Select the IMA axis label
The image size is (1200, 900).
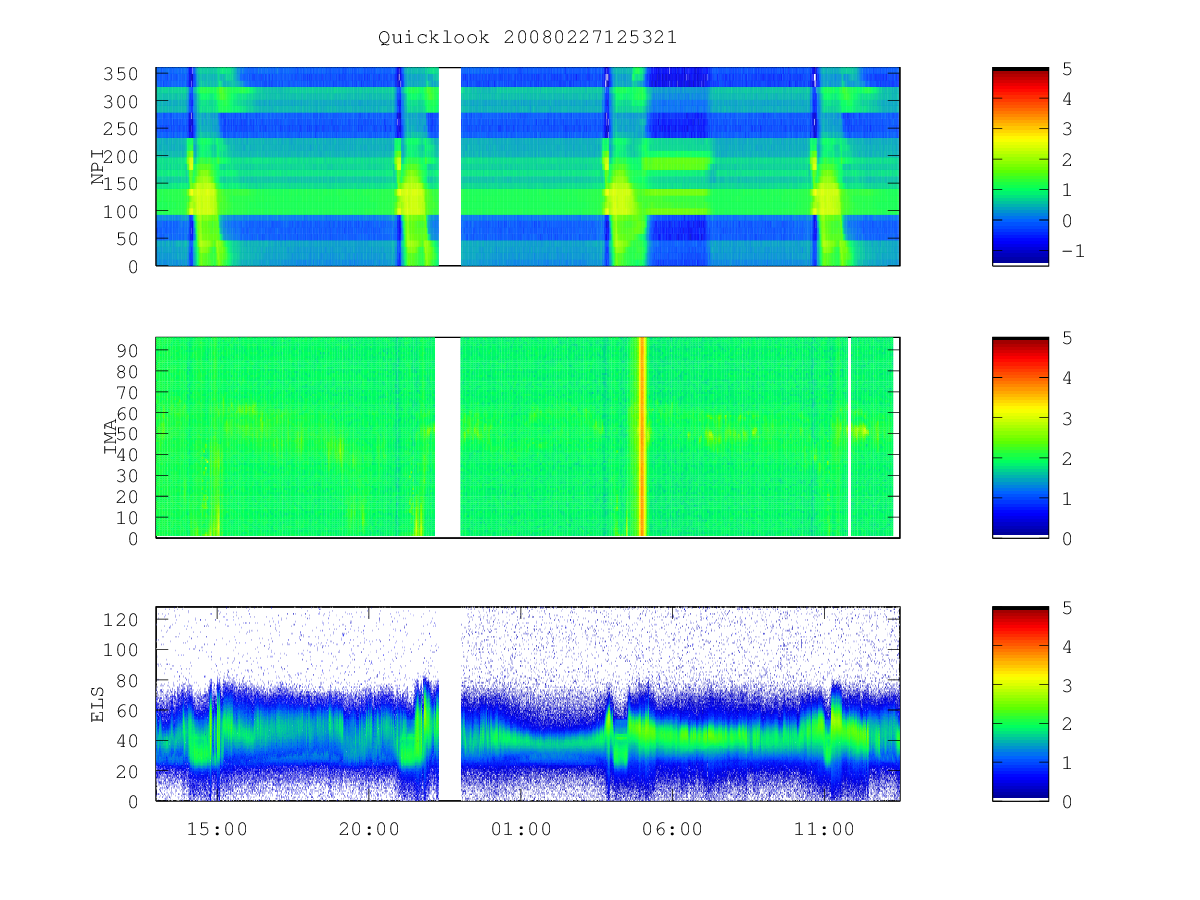pyautogui.click(x=110, y=437)
